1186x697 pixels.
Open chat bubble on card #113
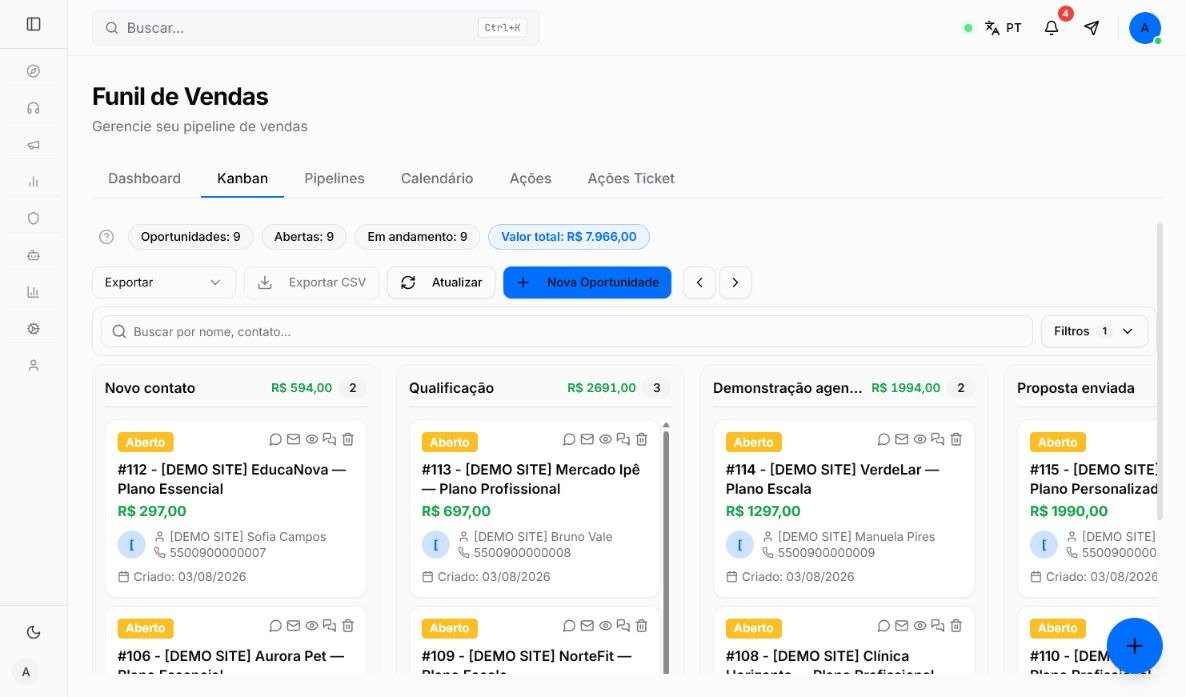point(569,439)
